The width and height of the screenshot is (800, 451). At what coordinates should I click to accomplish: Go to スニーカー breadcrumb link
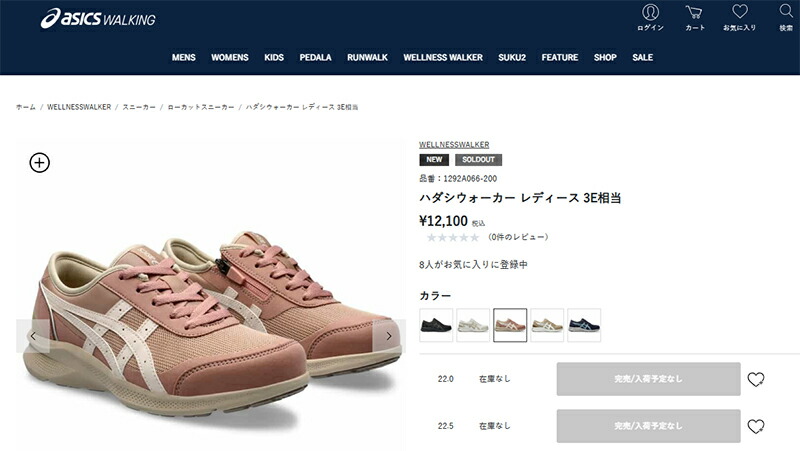139,107
